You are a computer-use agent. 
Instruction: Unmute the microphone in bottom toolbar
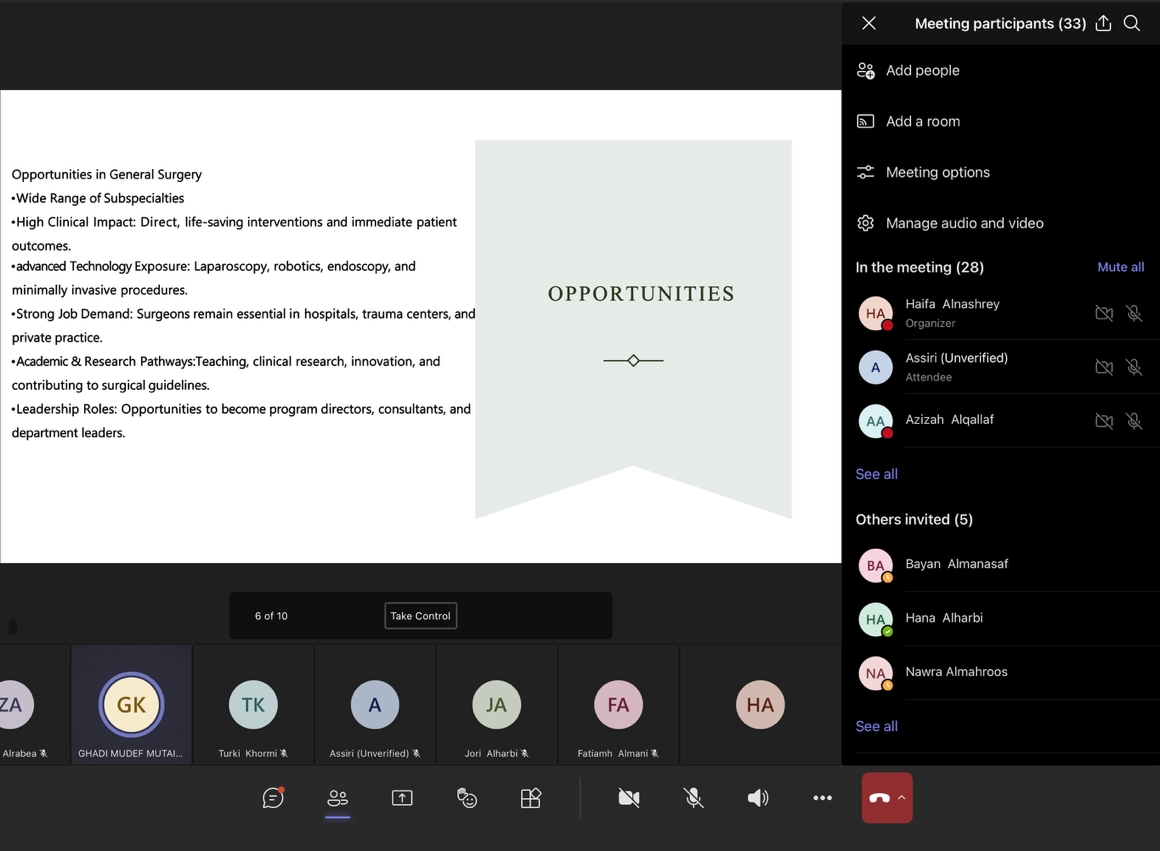pos(693,798)
